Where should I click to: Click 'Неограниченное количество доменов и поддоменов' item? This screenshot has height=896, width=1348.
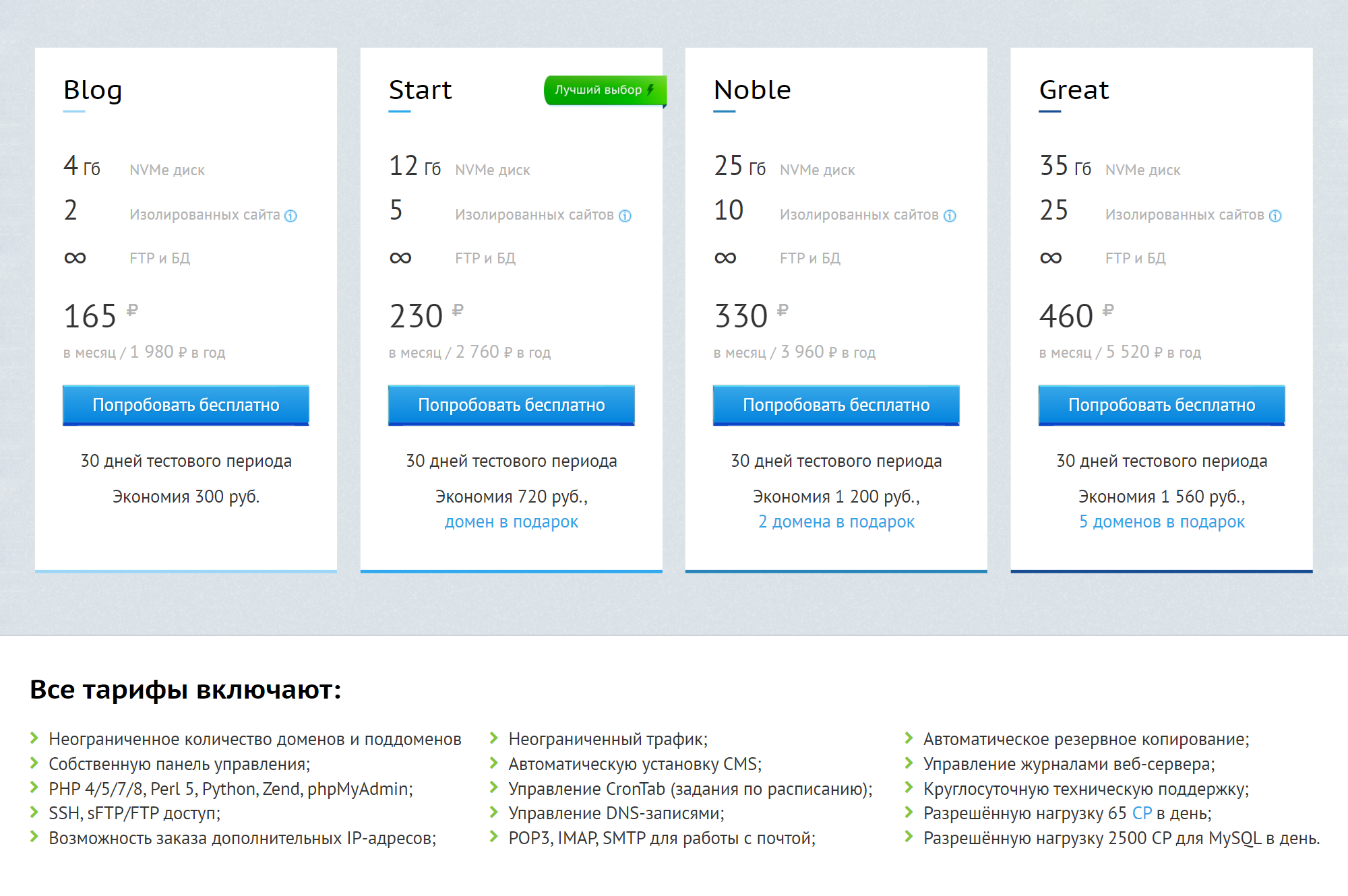[255, 739]
